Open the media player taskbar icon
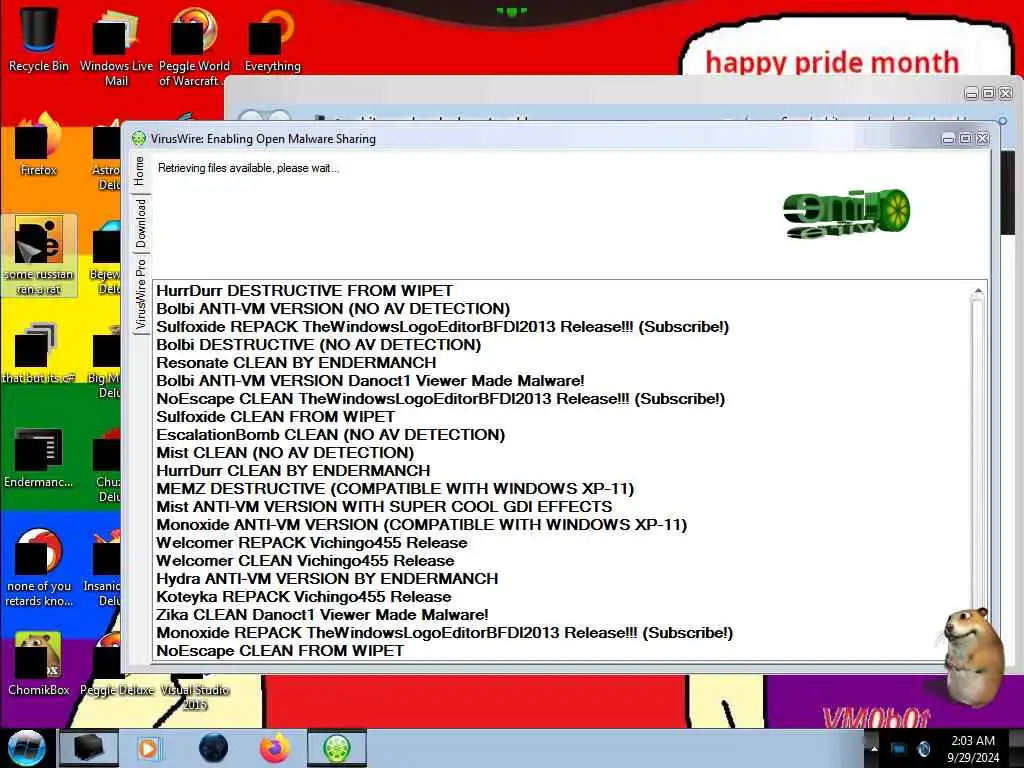1024x768 pixels. click(x=148, y=748)
